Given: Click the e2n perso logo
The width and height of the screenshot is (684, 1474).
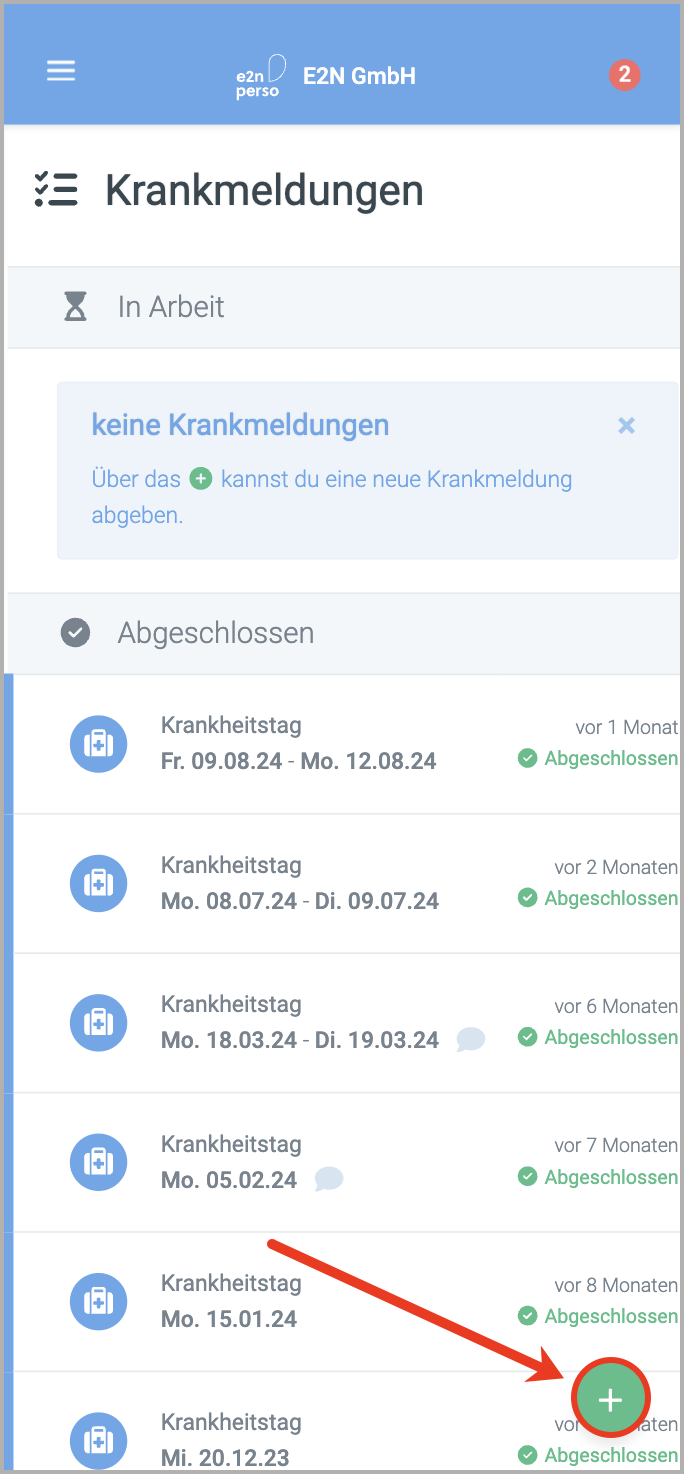Looking at the screenshot, I should [258, 74].
